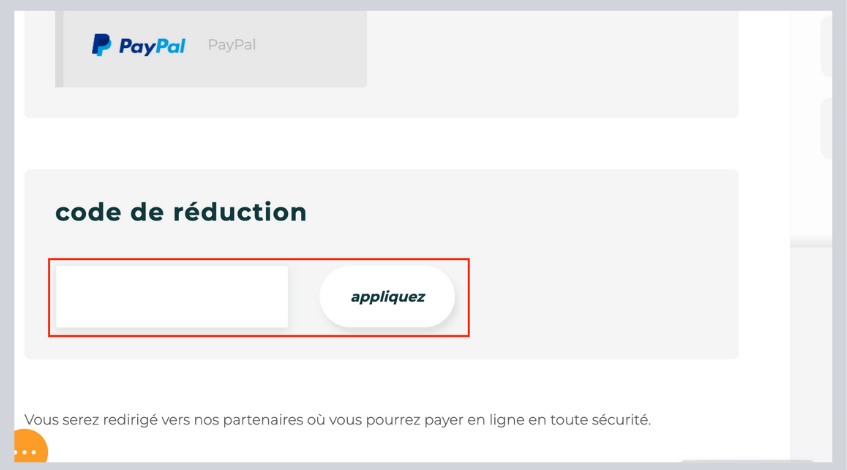The width and height of the screenshot is (847, 470).
Task: Click the grey PayPal text label
Action: point(231,45)
